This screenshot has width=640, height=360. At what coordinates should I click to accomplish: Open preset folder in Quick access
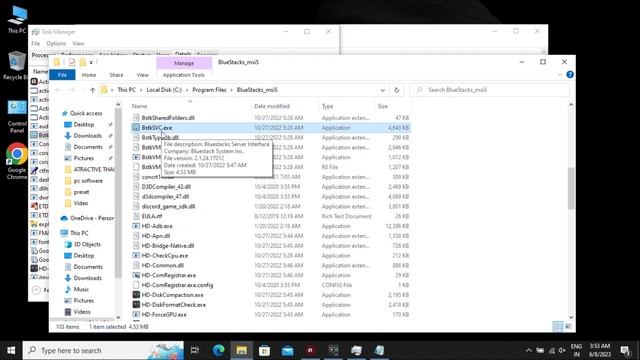point(81,192)
